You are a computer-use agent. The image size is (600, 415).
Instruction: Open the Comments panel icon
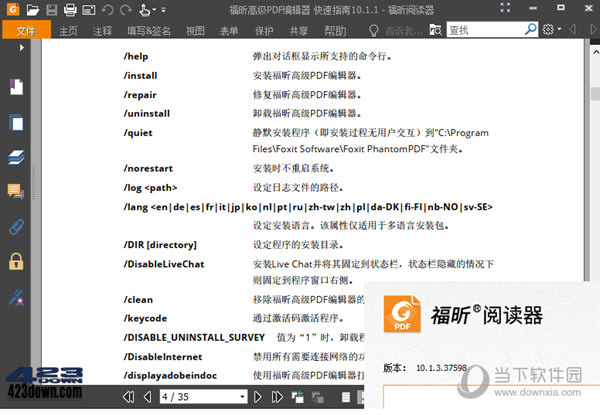tap(16, 191)
